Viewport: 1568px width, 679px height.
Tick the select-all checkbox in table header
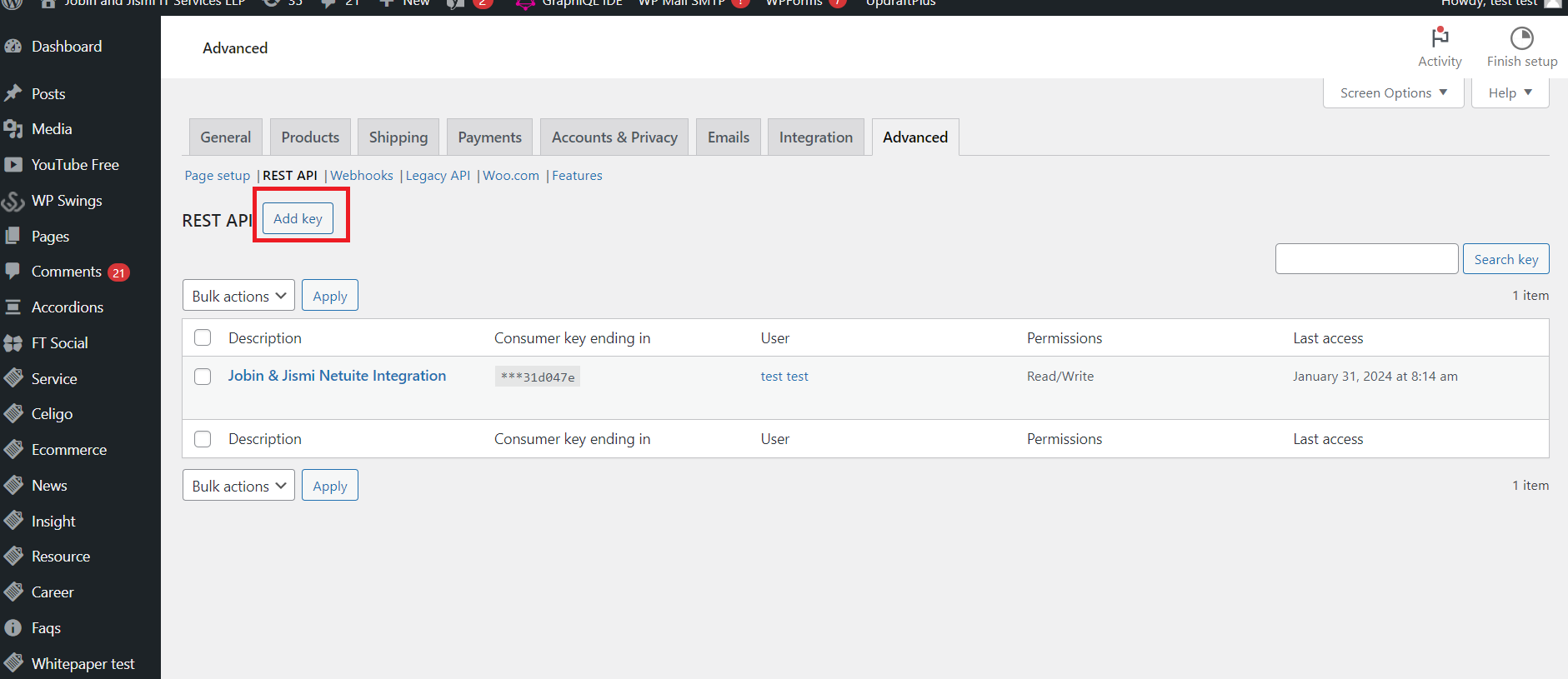point(203,337)
